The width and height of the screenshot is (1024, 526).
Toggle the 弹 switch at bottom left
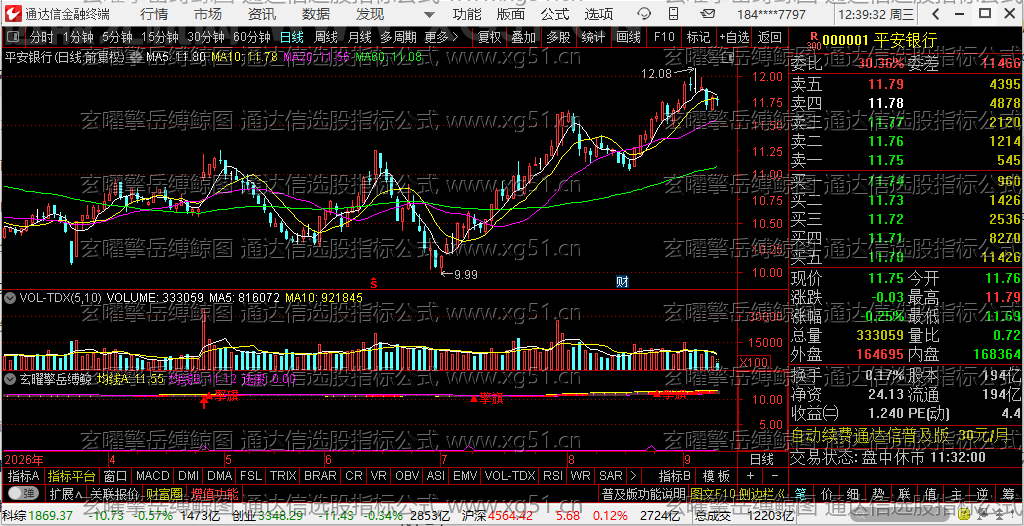[x=24, y=493]
